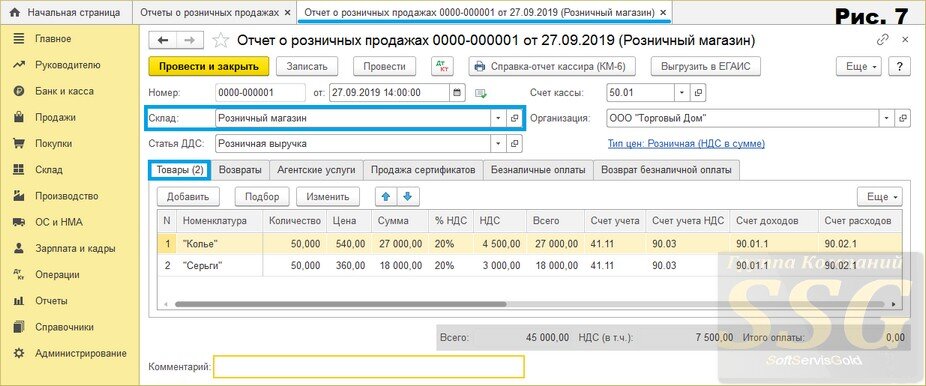Open calendar picker for document date

[457, 93]
